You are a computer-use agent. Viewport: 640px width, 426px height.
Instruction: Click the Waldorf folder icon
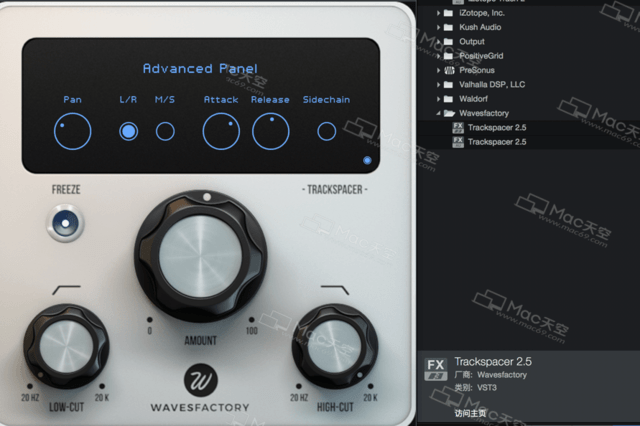[x=448, y=99]
